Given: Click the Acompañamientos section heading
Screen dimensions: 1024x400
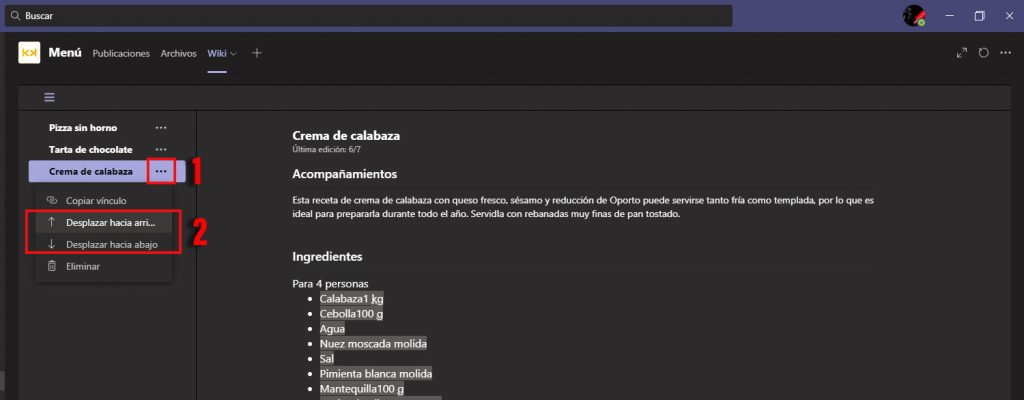Looking at the screenshot, I should click(x=345, y=175).
